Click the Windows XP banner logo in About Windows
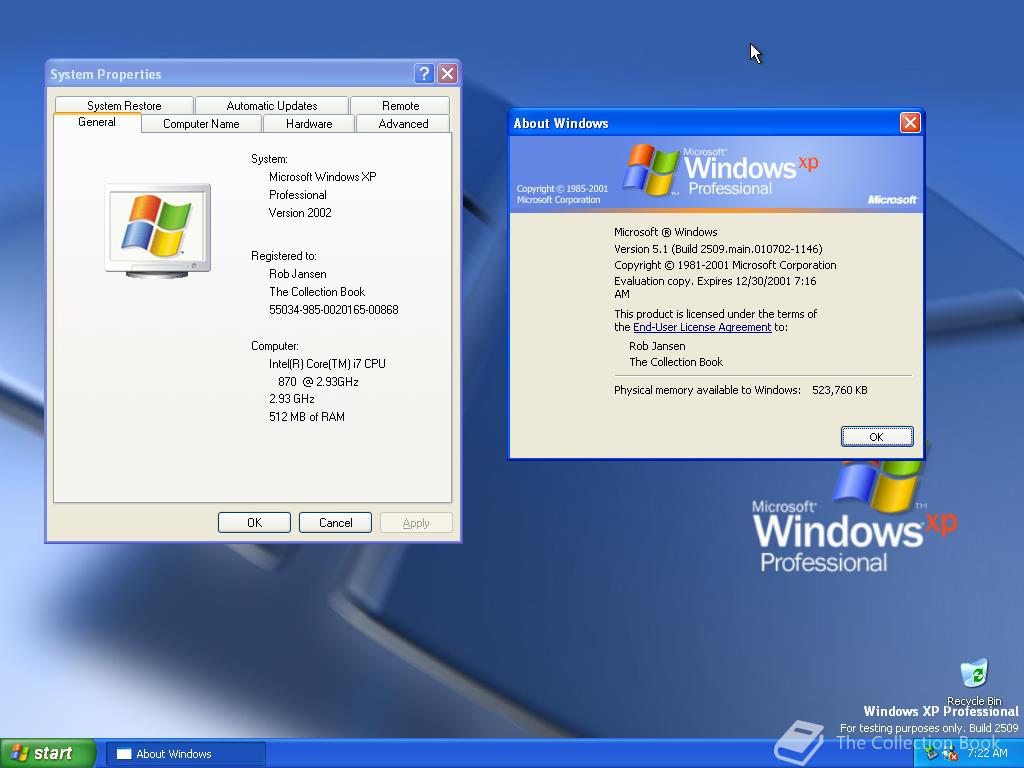The width and height of the screenshot is (1024, 768). click(720, 170)
